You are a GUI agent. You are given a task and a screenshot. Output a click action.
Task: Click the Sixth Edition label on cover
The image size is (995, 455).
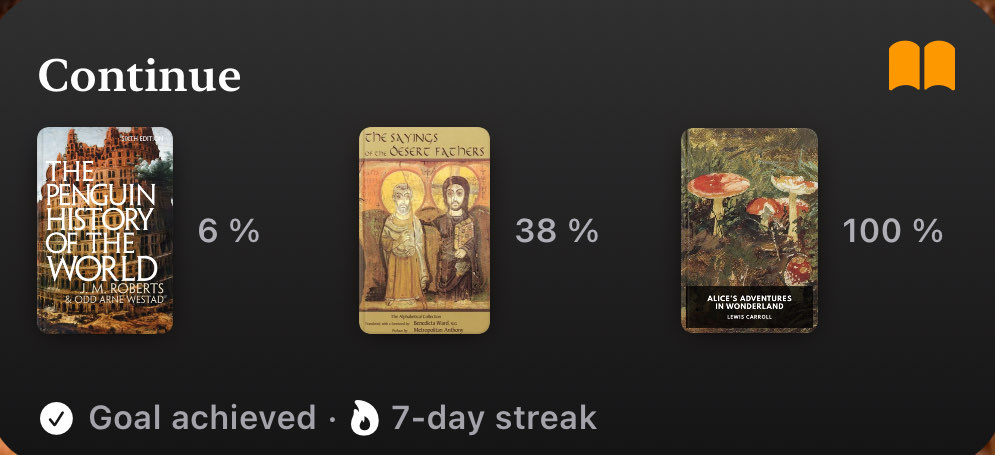(x=145, y=136)
